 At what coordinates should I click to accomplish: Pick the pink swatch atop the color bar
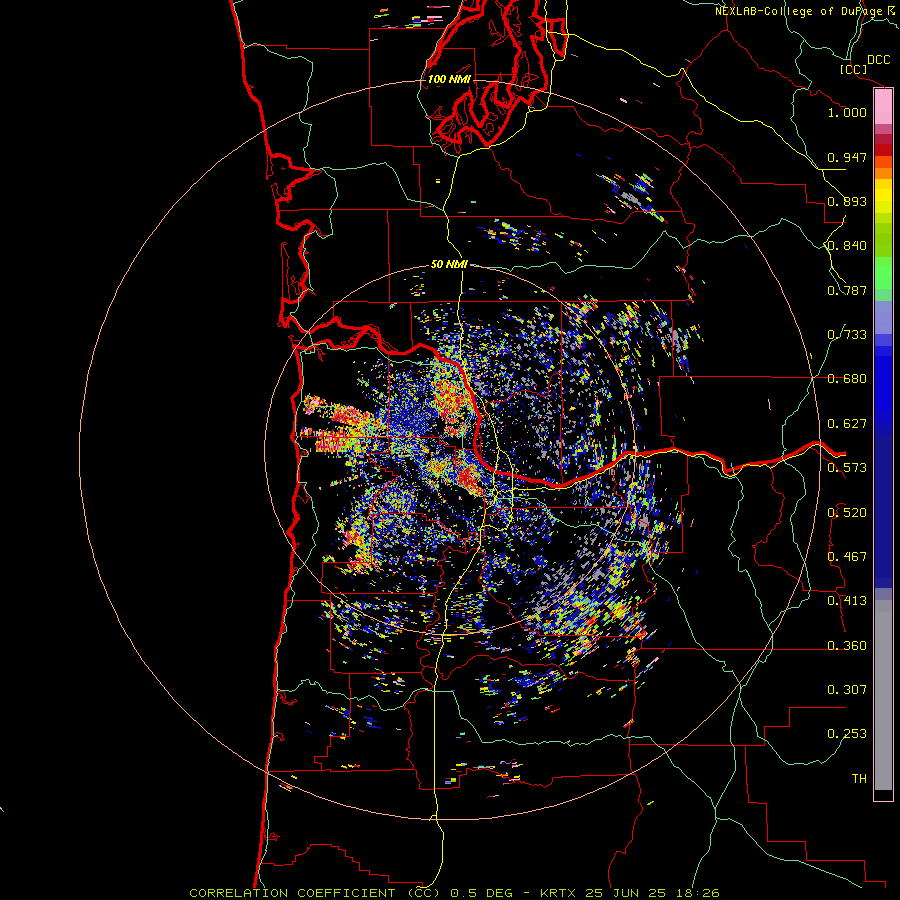pos(883,107)
